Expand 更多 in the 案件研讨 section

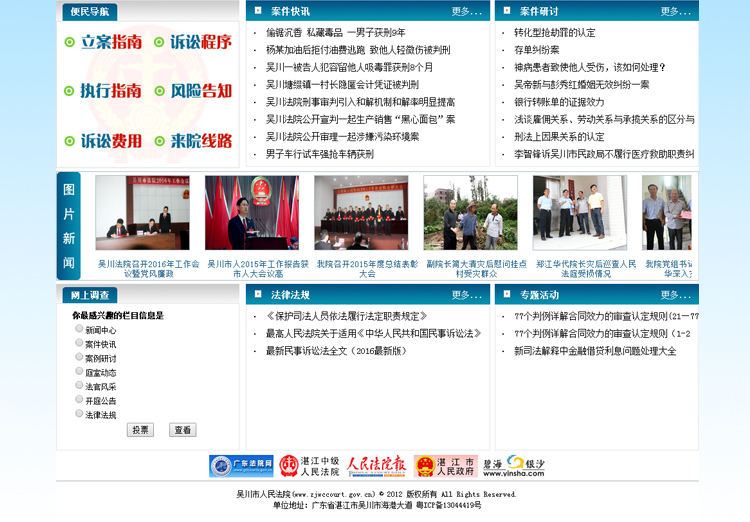pyautogui.click(x=676, y=12)
